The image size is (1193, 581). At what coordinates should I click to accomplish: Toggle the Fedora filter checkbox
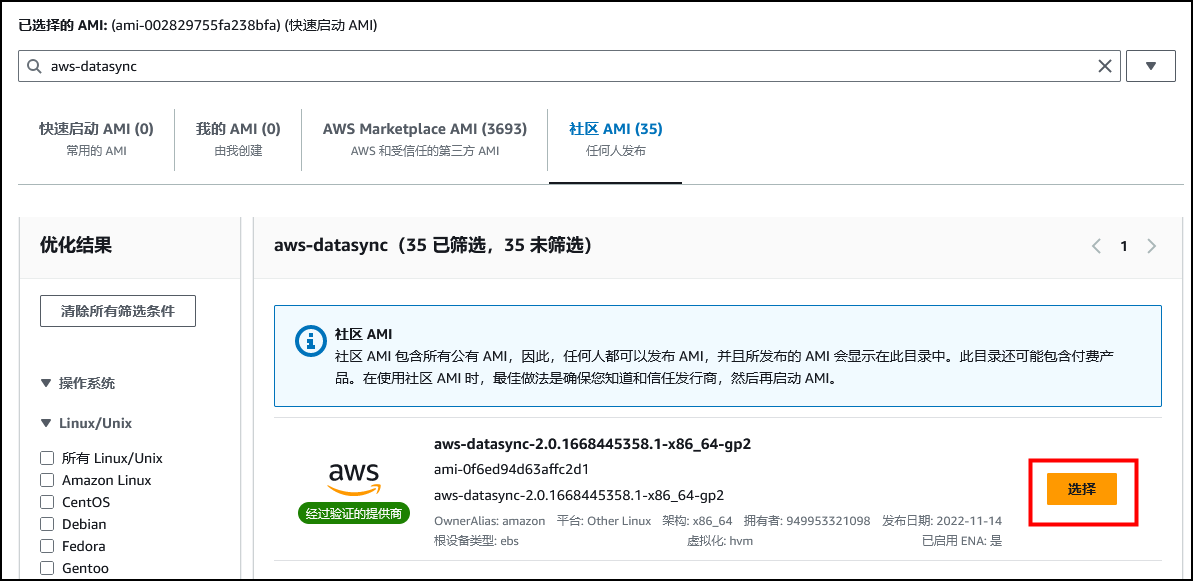coord(47,547)
